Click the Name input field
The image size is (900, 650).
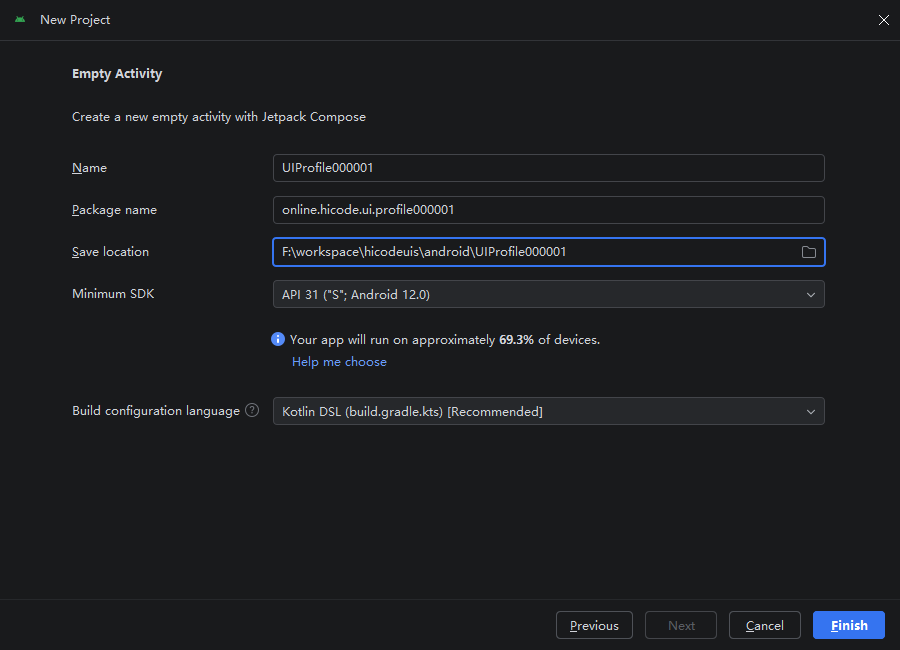pos(549,168)
